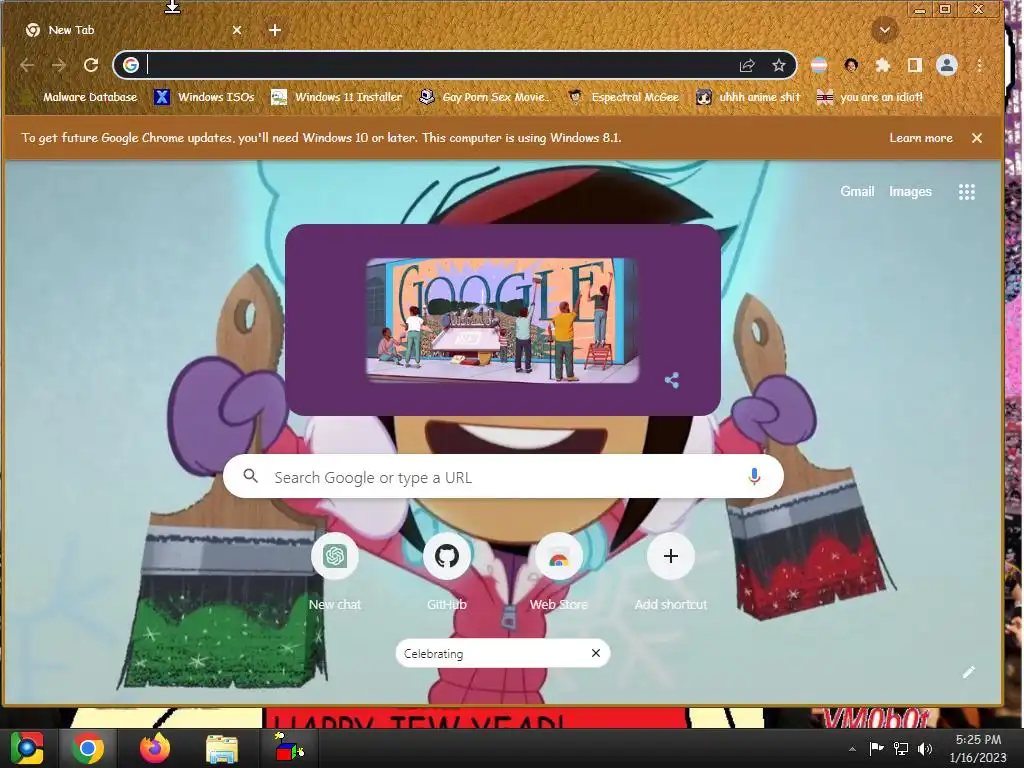The width and height of the screenshot is (1024, 768).
Task: Share this page icon in address bar
Action: (x=747, y=65)
